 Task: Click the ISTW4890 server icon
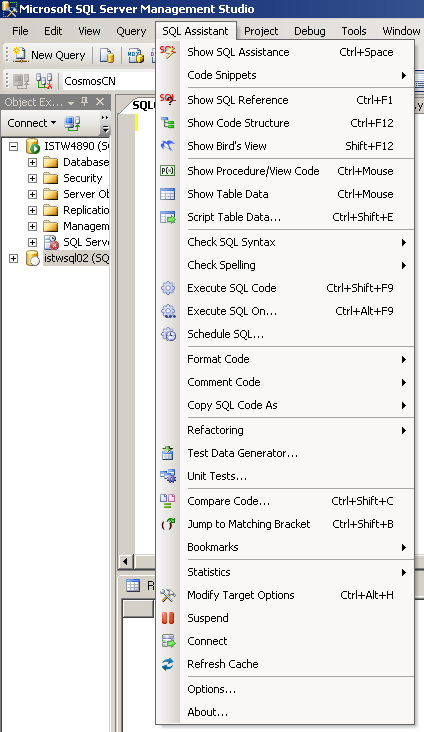[33, 147]
